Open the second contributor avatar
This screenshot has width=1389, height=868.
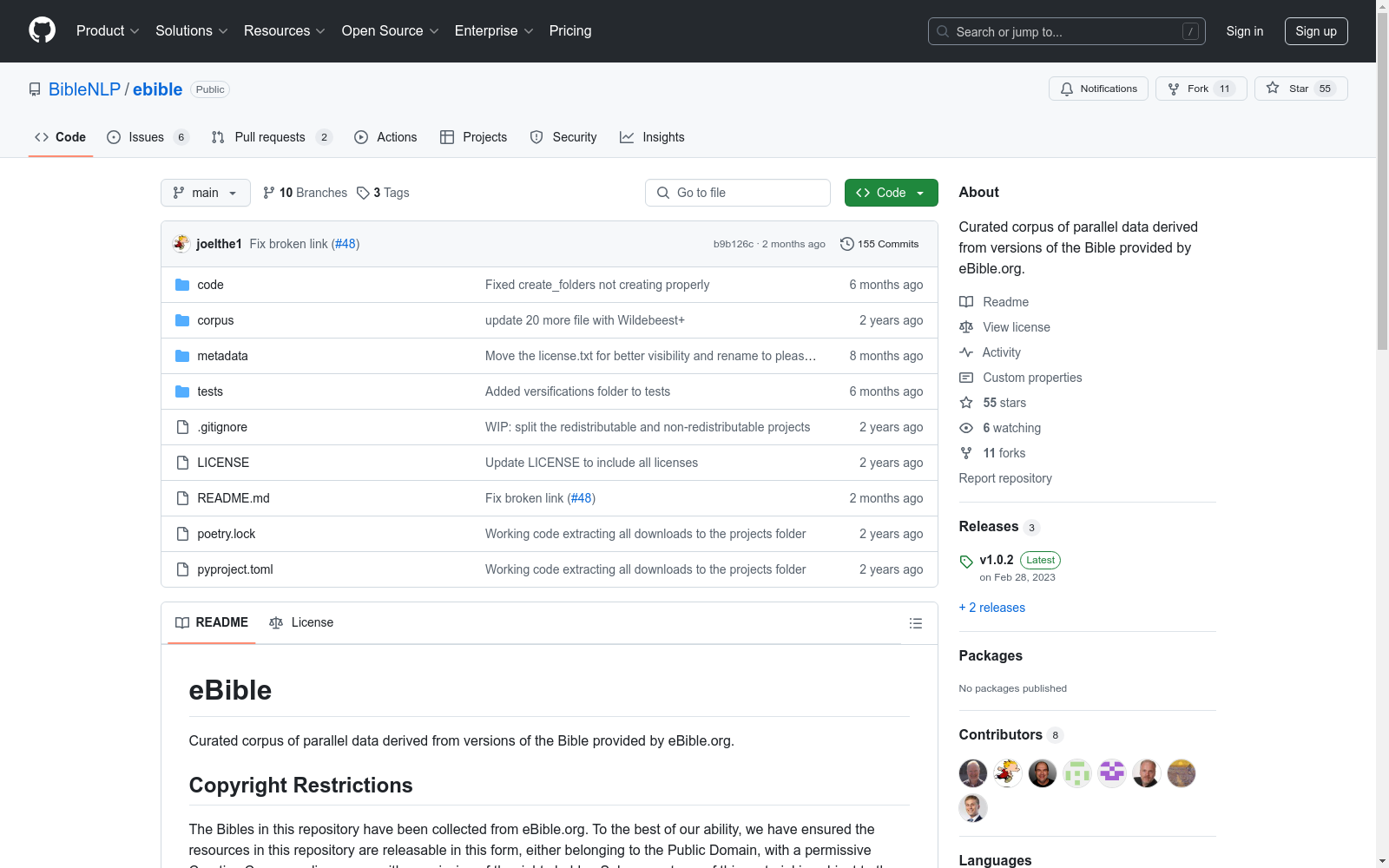(1008, 773)
